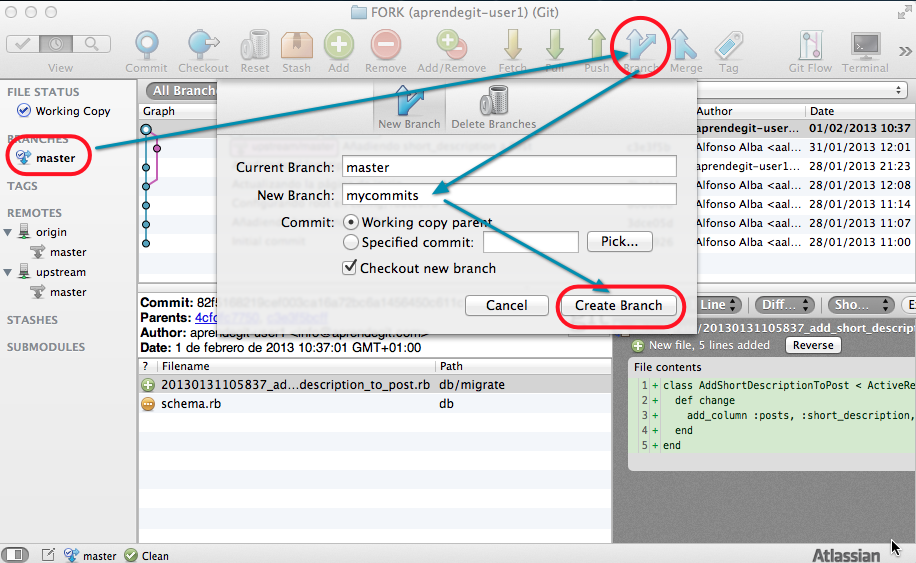Image resolution: width=916 pixels, height=563 pixels.
Task: Click the Checkout toolbar icon
Action: (203, 45)
